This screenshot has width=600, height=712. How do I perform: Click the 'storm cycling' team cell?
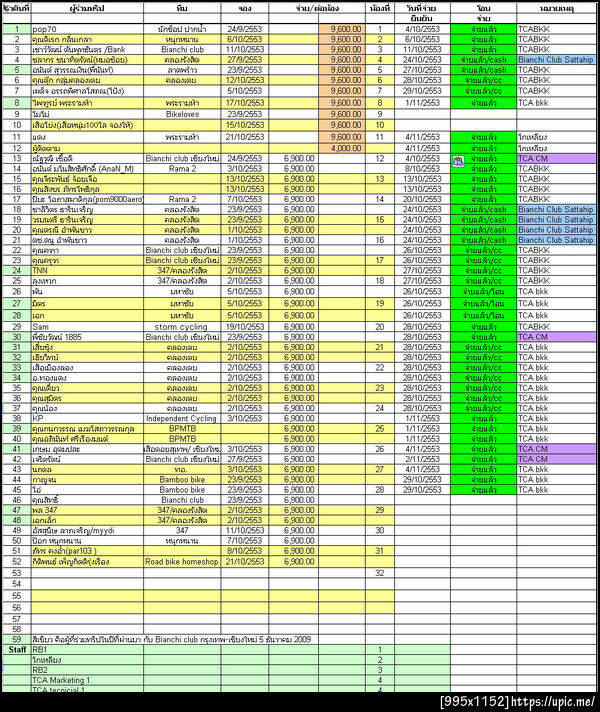pyautogui.click(x=182, y=327)
